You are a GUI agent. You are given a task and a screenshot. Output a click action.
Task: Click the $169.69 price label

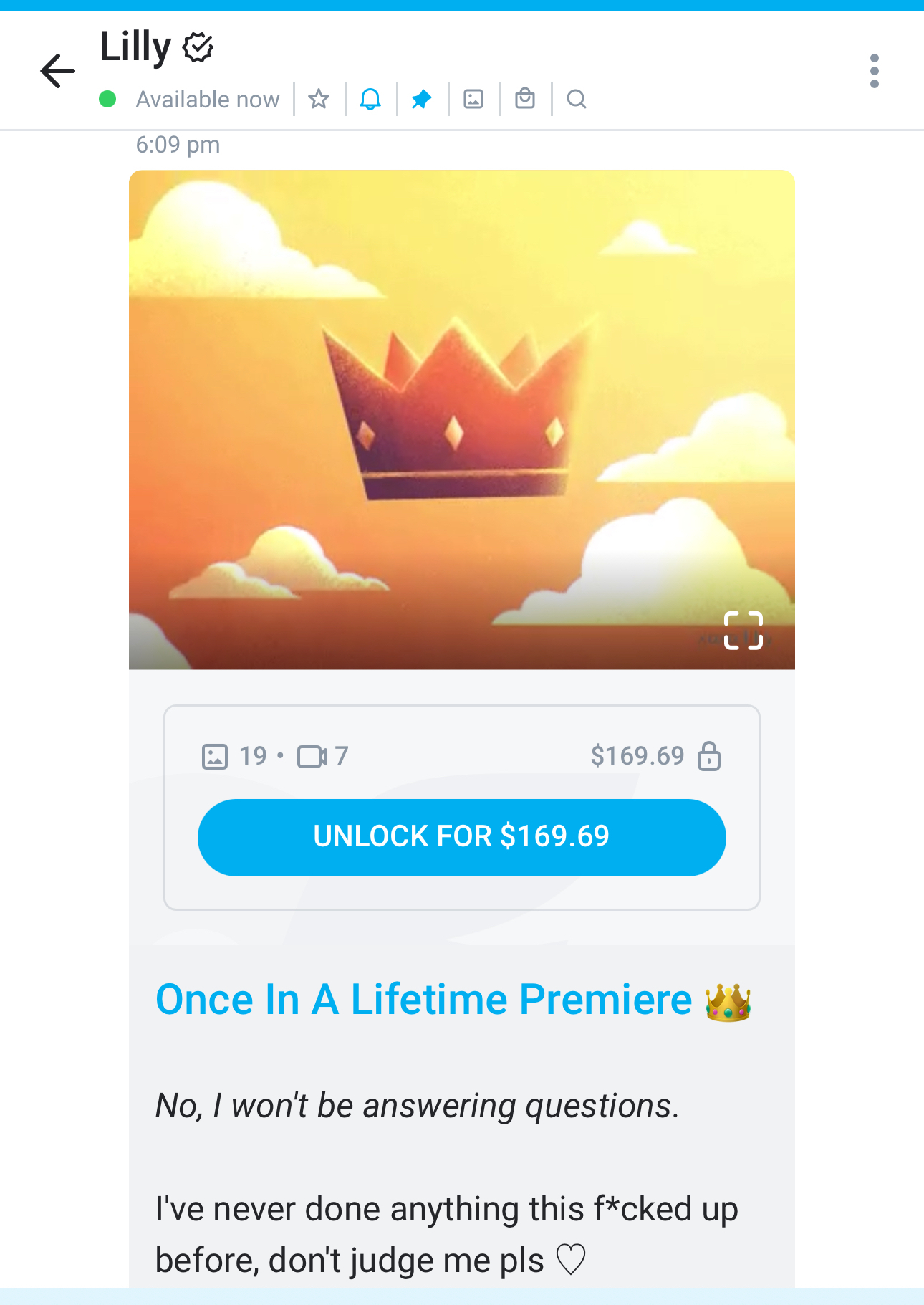[x=637, y=756]
